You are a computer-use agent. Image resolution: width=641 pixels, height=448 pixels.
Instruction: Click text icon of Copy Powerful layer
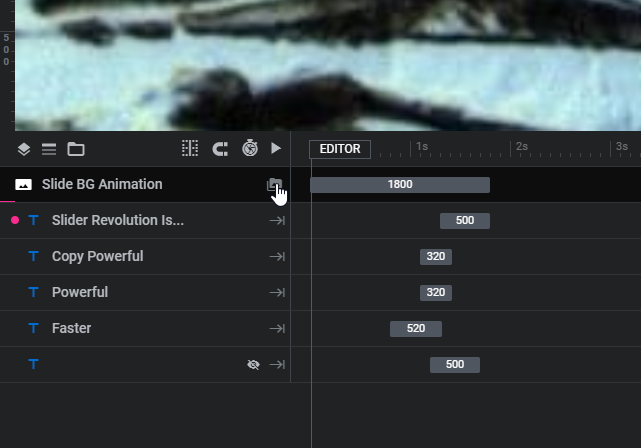(x=34, y=256)
